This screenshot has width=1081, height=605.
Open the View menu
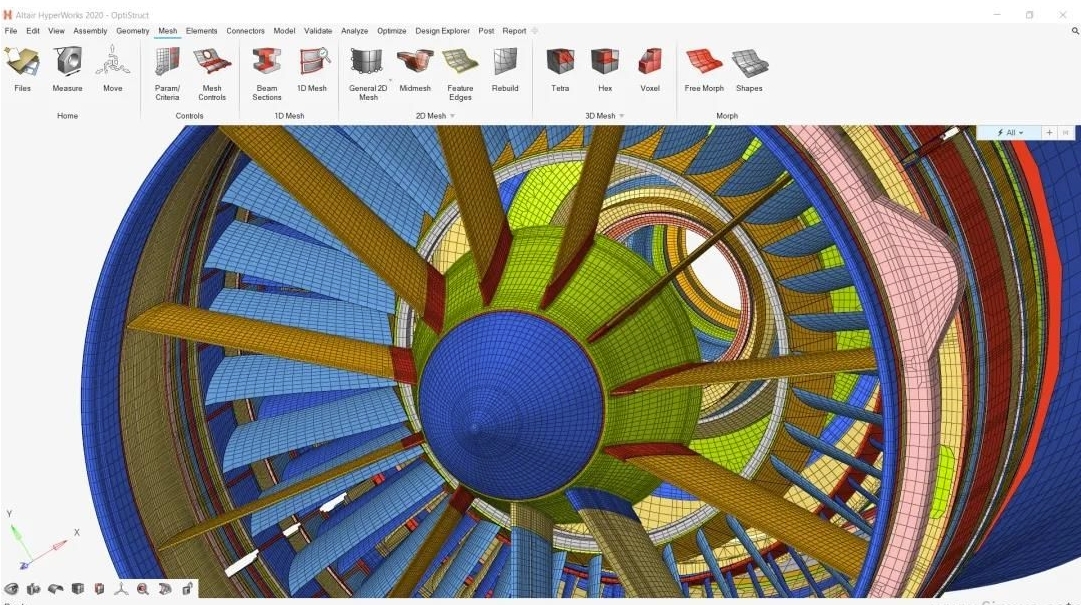click(56, 31)
